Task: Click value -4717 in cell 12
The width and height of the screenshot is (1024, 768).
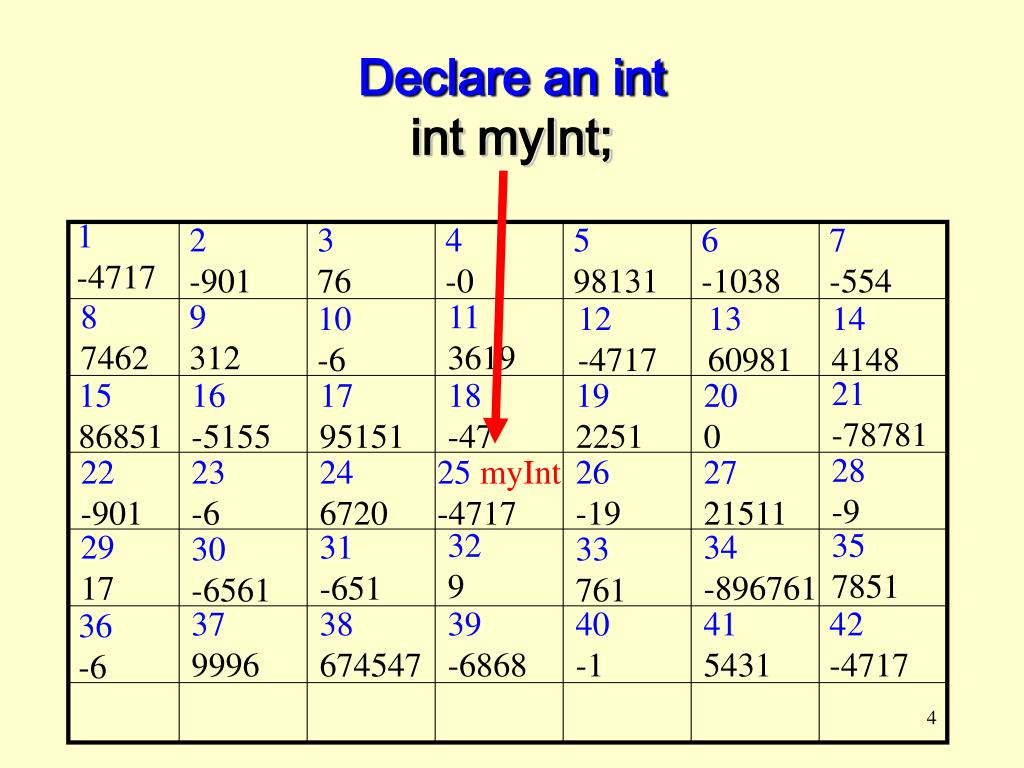Action: 617,360
